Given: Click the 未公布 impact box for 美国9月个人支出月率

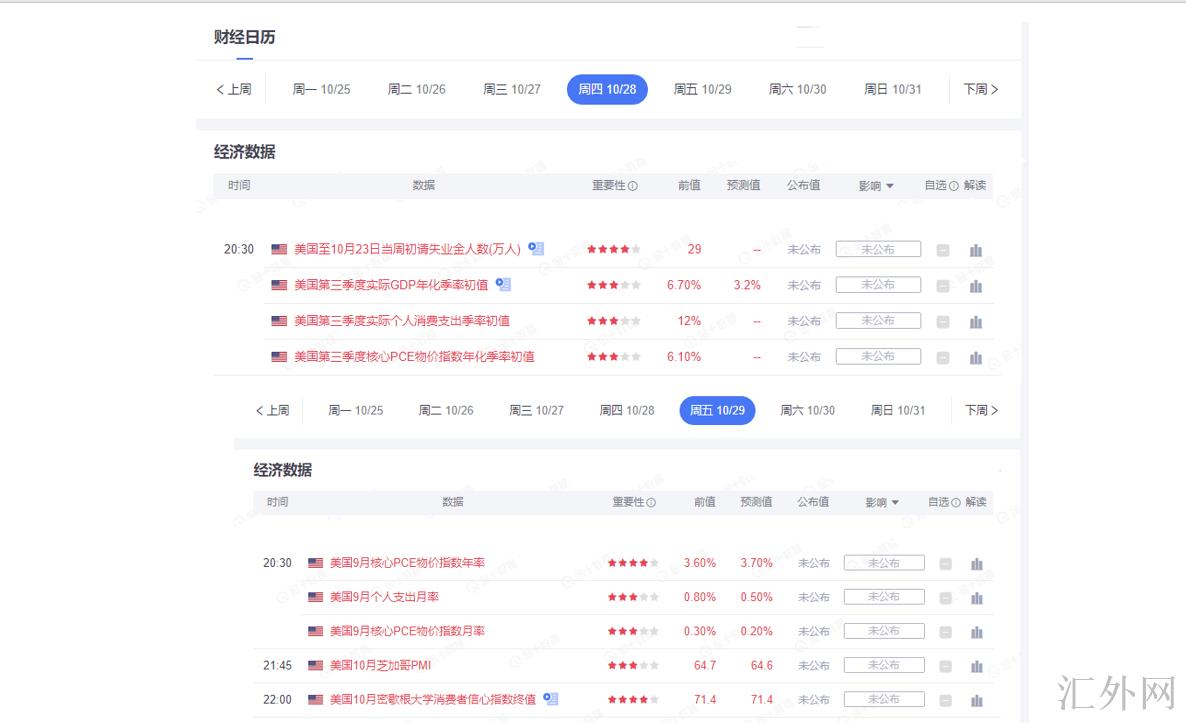Looking at the screenshot, I should click(x=884, y=597).
